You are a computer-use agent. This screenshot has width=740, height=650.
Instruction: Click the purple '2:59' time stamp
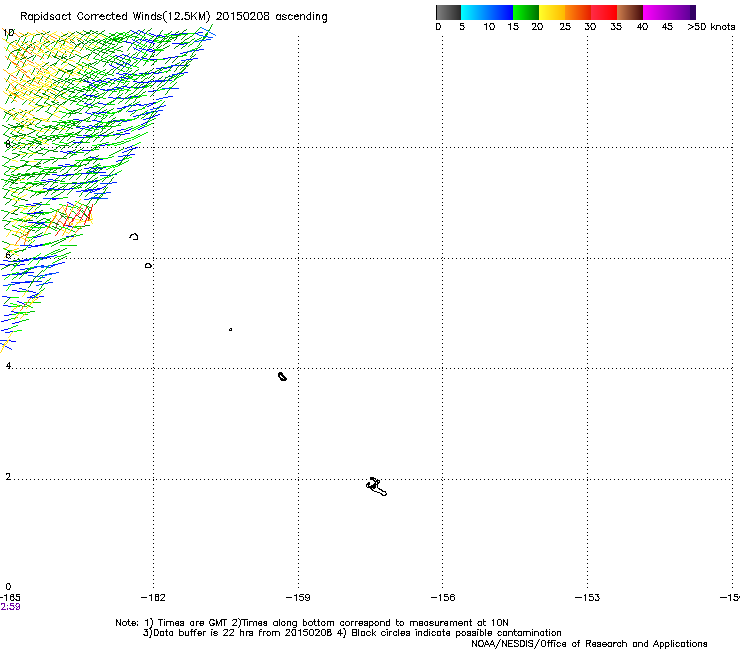10,607
